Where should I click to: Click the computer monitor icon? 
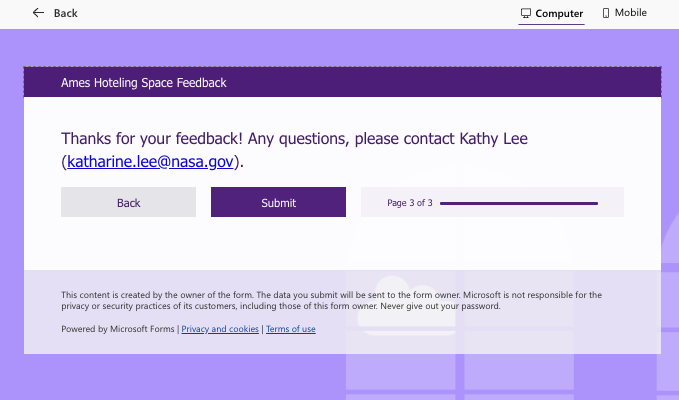coord(526,13)
